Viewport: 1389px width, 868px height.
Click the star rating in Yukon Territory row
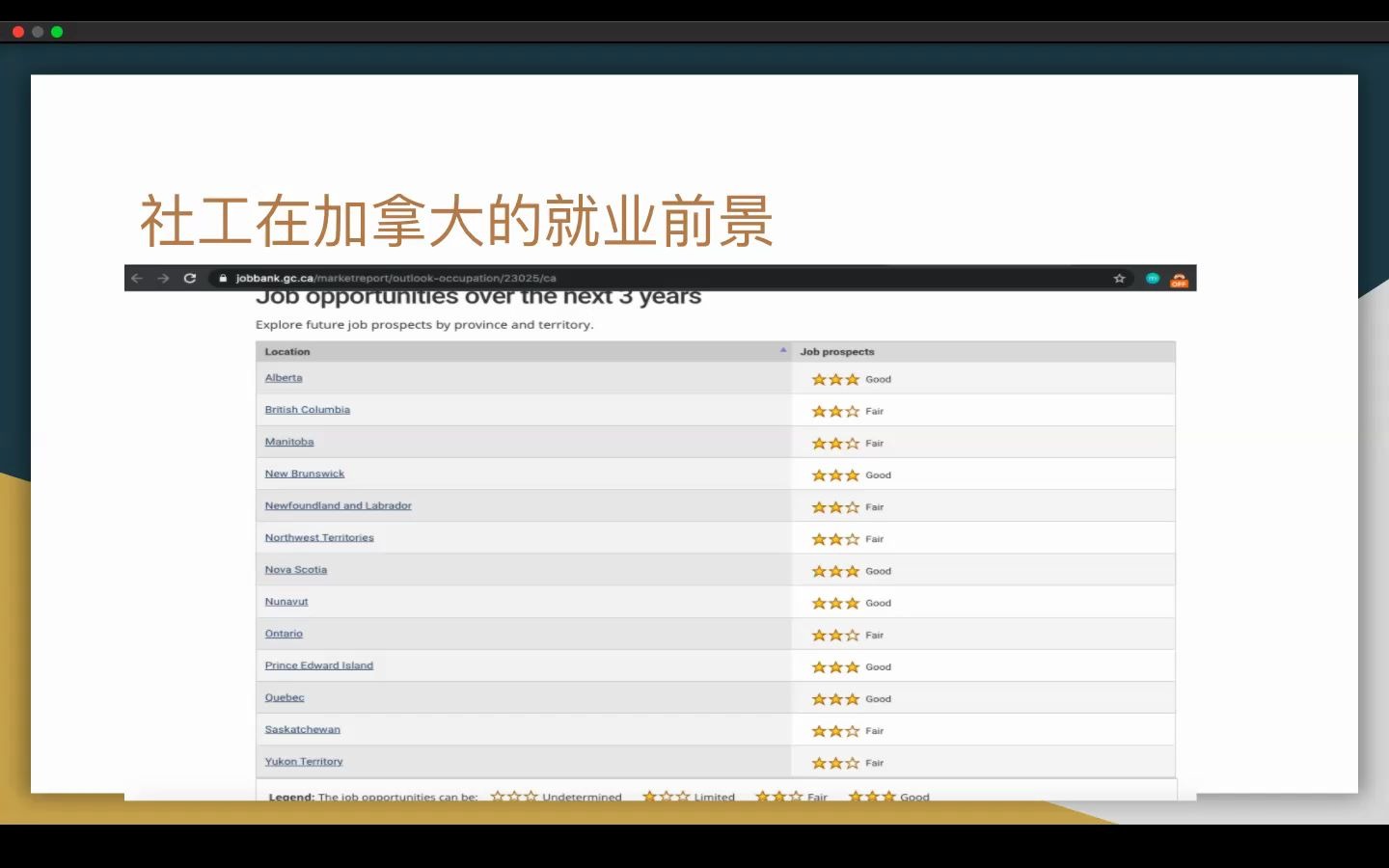click(x=835, y=763)
